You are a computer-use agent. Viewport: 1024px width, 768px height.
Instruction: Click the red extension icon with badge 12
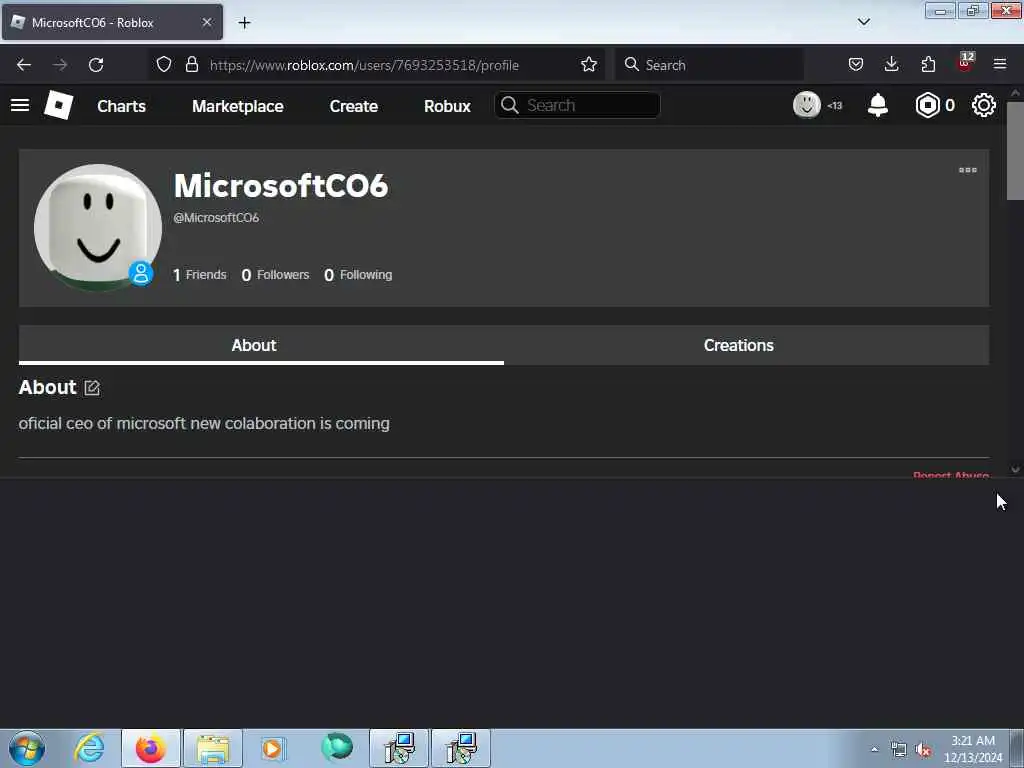click(x=965, y=63)
